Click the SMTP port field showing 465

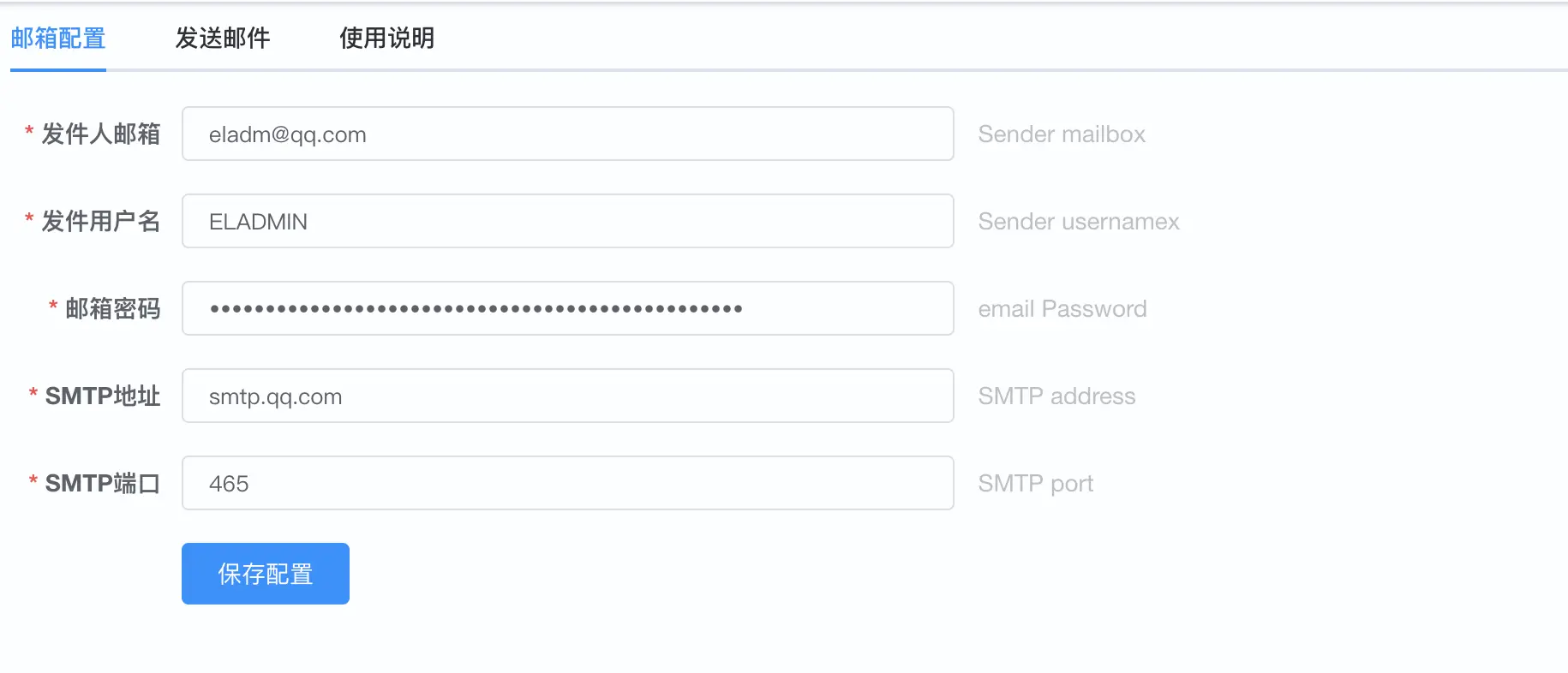pos(567,484)
